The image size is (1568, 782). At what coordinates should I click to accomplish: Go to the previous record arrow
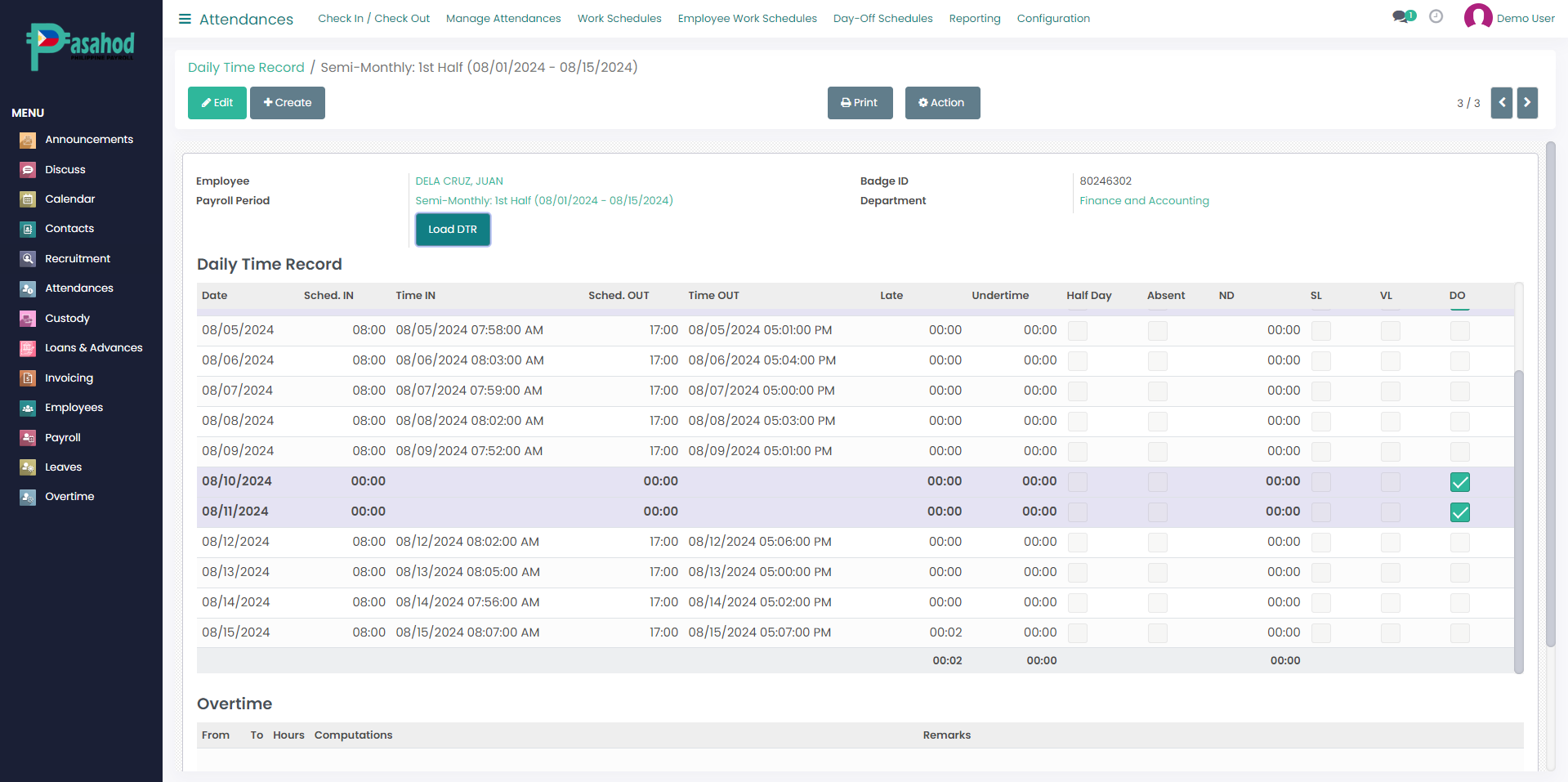pos(1502,103)
